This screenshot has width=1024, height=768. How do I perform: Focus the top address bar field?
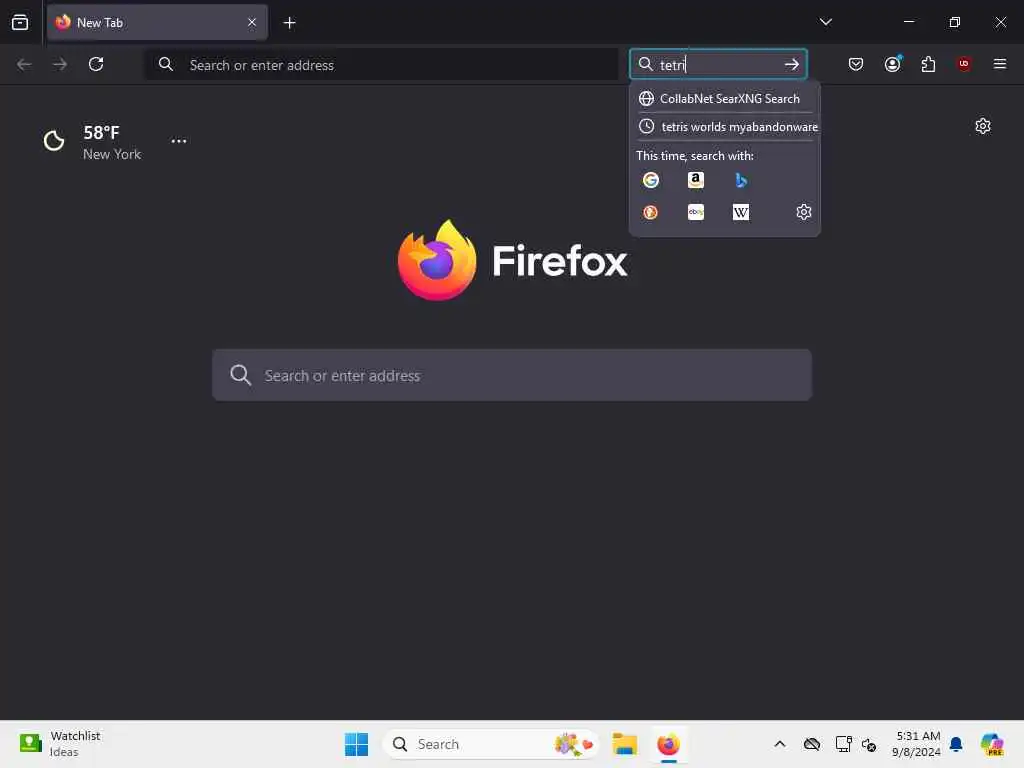pos(381,65)
